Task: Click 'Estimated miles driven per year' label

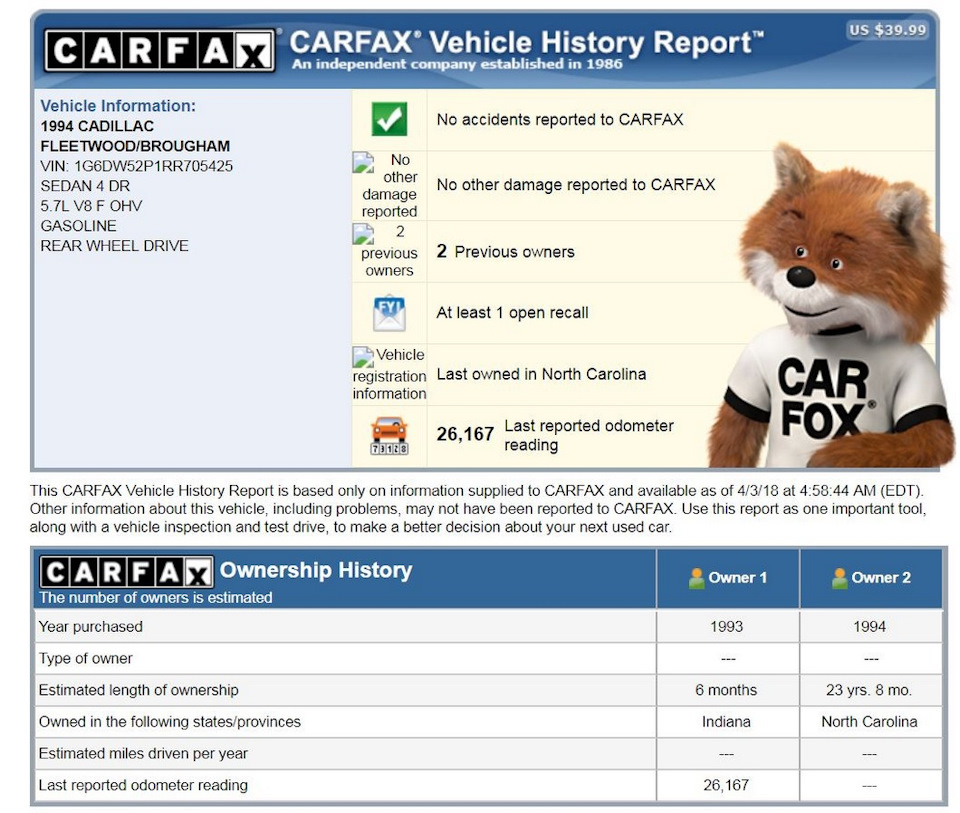Action: [x=143, y=754]
